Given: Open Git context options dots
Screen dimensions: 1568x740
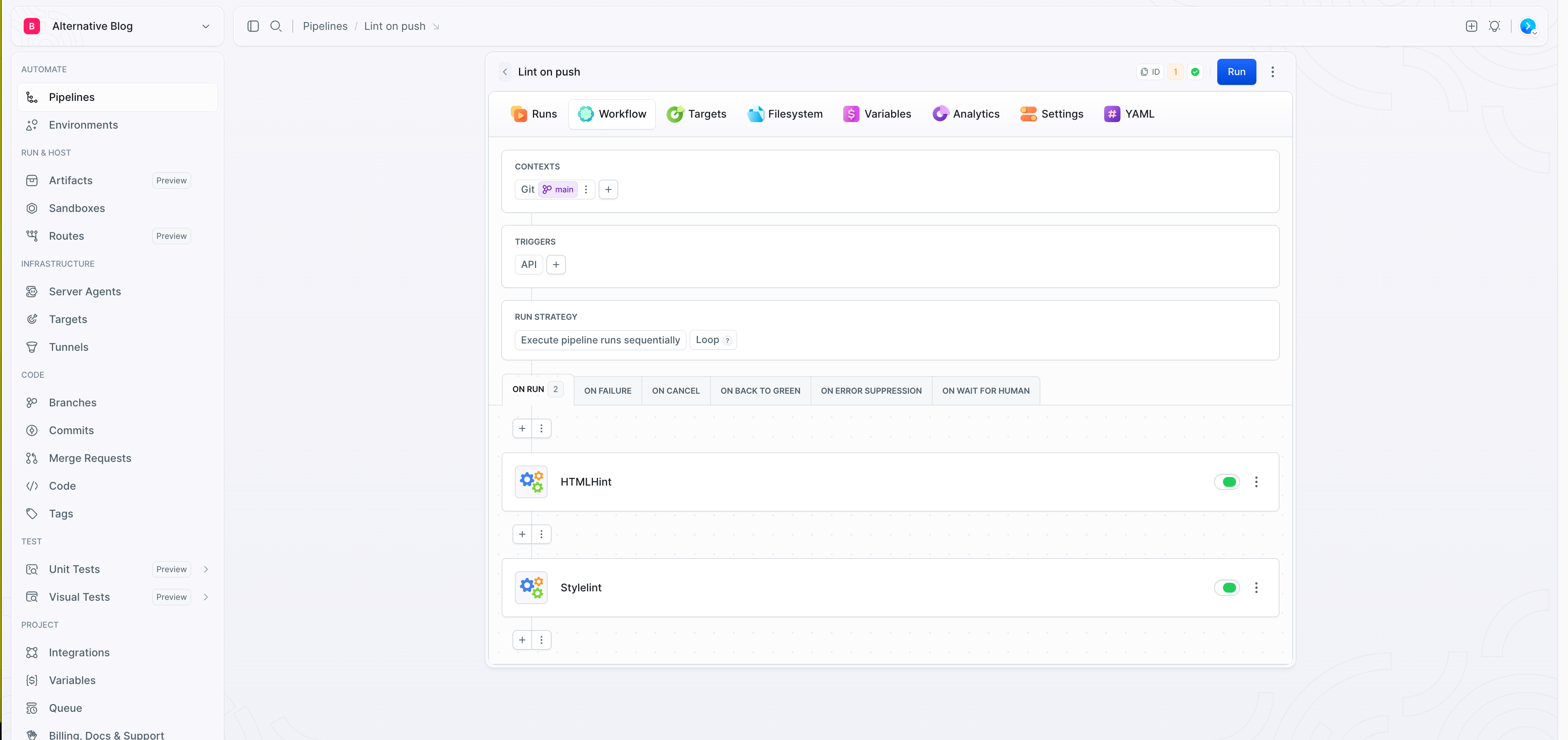Looking at the screenshot, I should tap(586, 189).
